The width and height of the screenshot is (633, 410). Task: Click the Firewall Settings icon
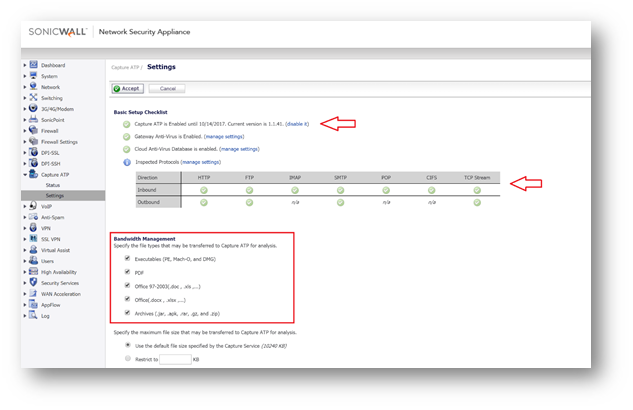34,141
